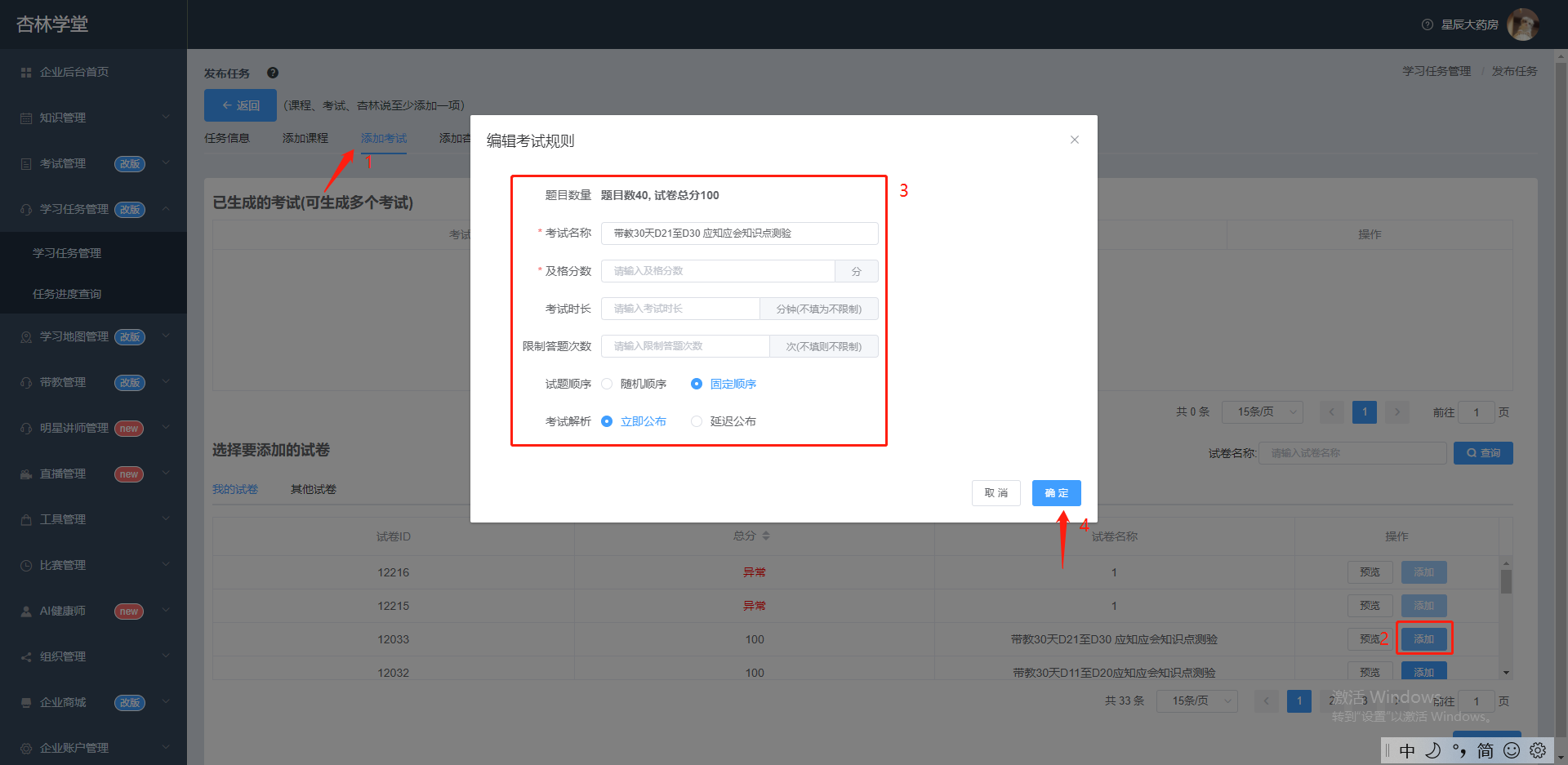Select 随机顺序 radio option
This screenshot has height=765, width=1568.
635,384
